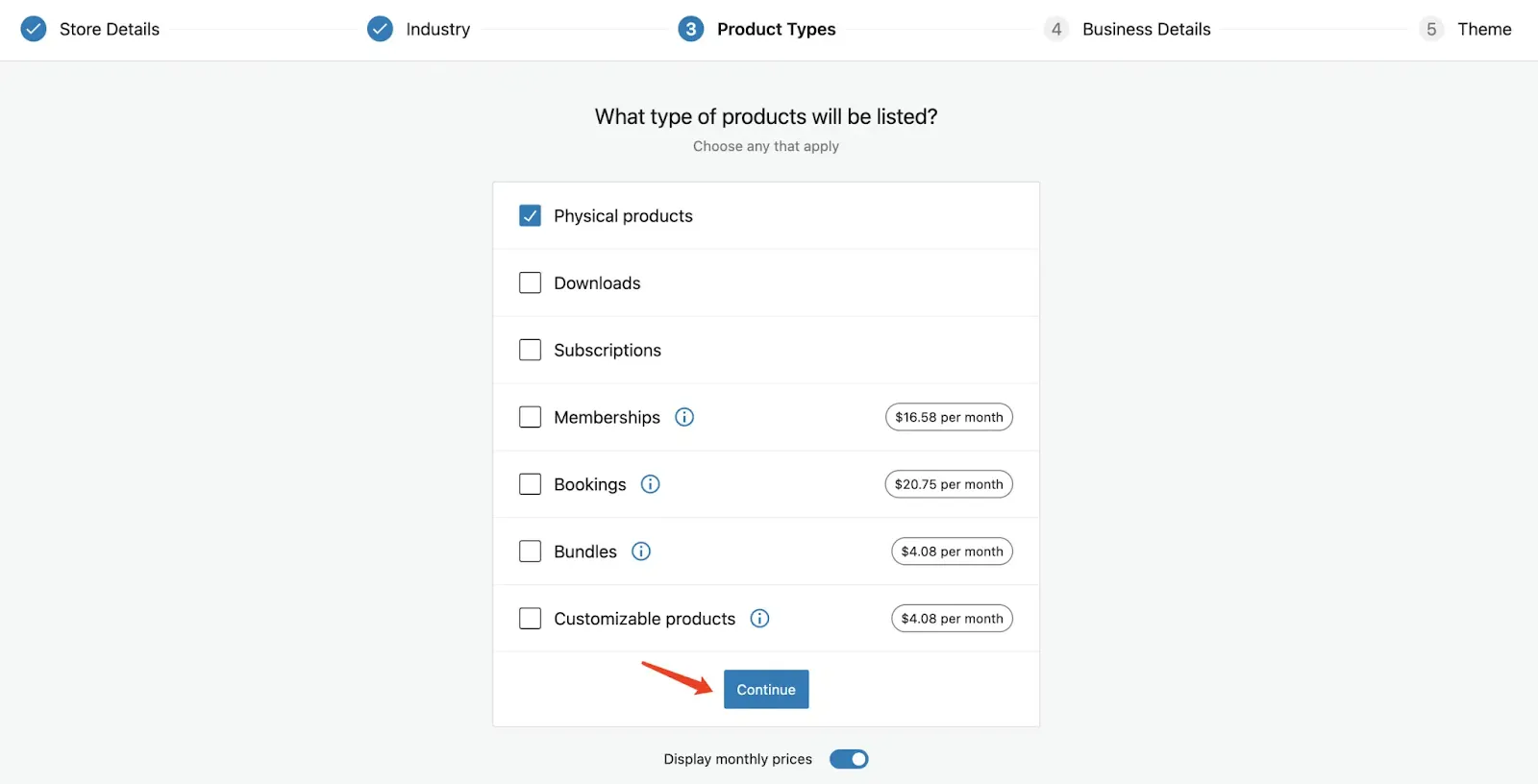Click the Display monthly prices label
1538x784 pixels.
click(737, 759)
